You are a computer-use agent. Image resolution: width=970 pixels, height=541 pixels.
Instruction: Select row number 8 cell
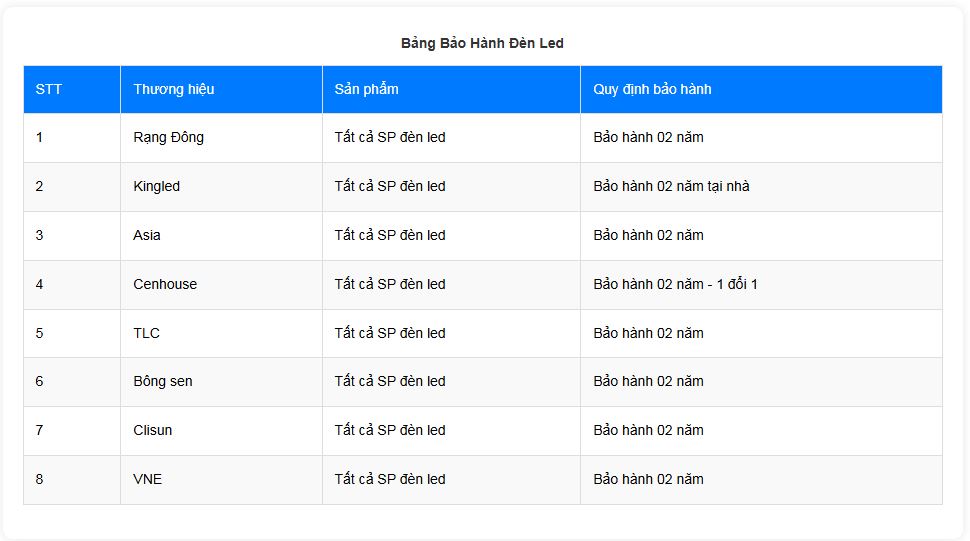(x=40, y=479)
